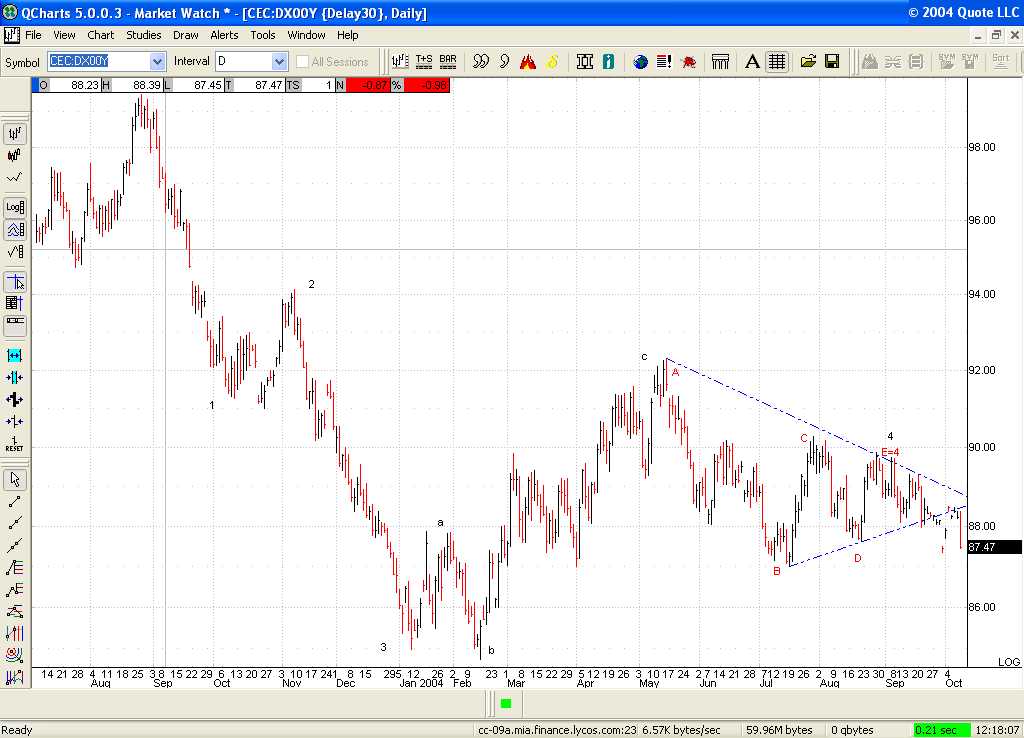Image resolution: width=1024 pixels, height=738 pixels.
Task: Toggle the data table window icon
Action: 14,303
